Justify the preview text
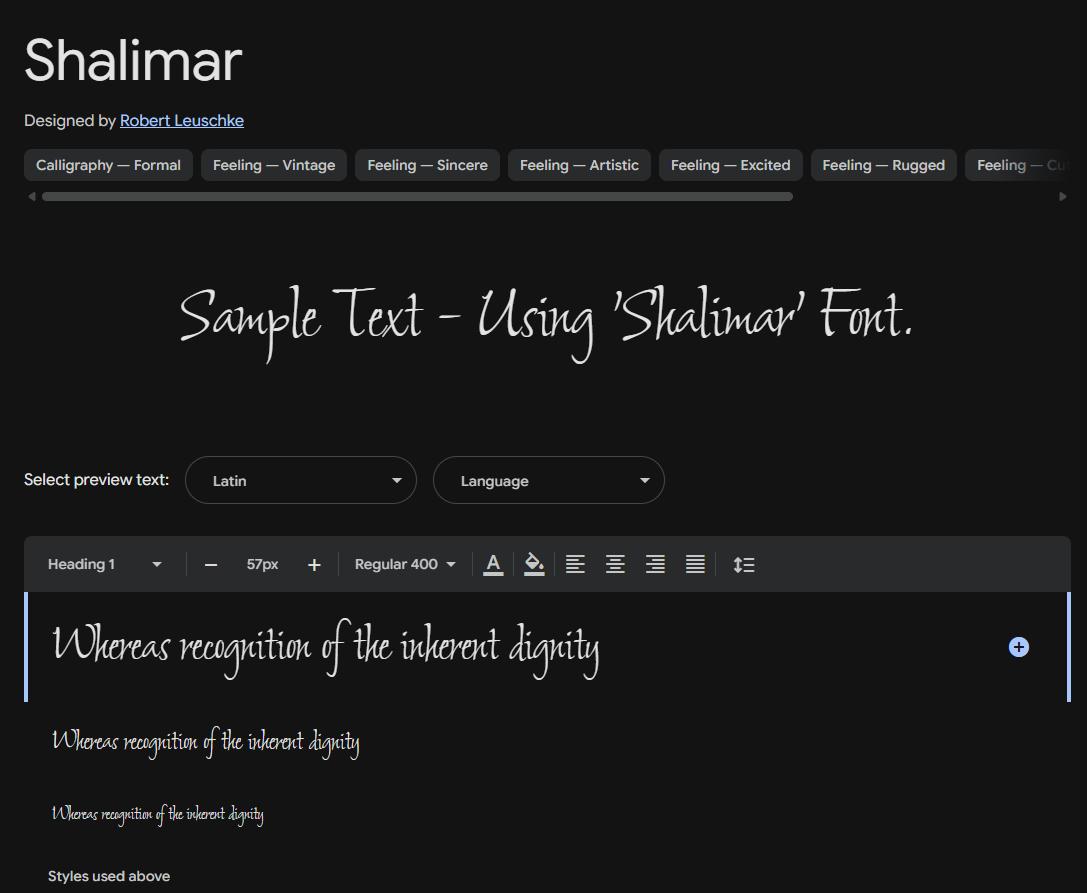Viewport: 1087px width, 893px height. pyautogui.click(x=695, y=564)
